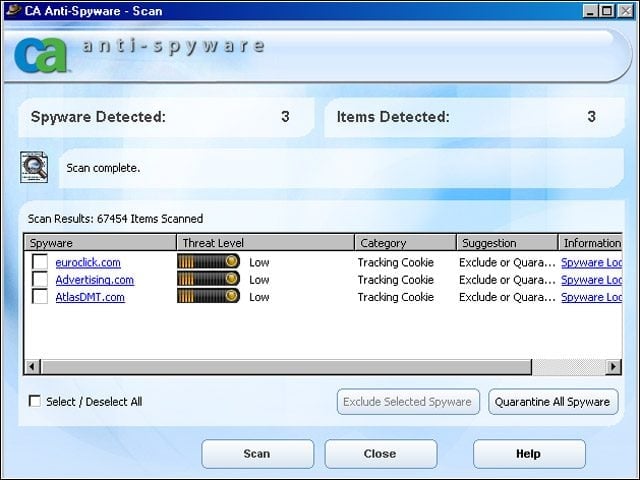Viewport: 640px width, 480px height.
Task: Click the Exclude or Quara... suggestion for Advertising.com
Action: pyautogui.click(x=507, y=280)
